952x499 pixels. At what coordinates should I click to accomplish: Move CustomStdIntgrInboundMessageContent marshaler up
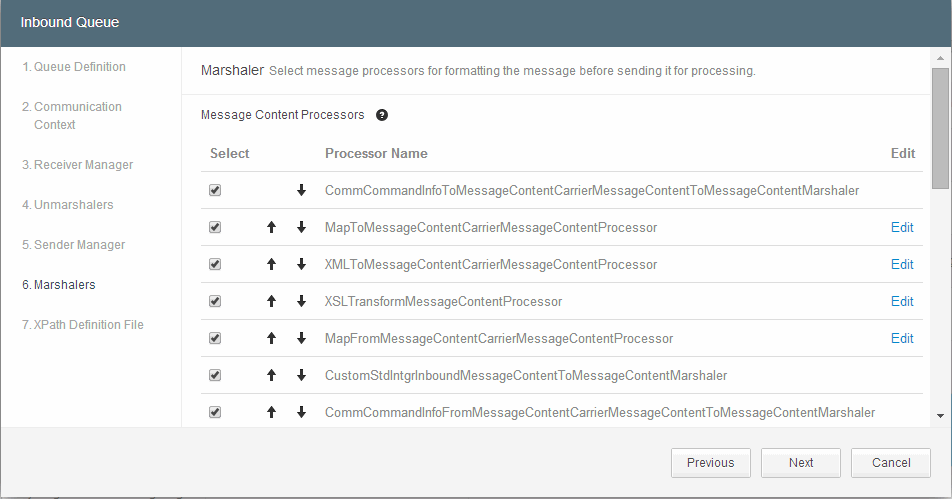(x=271, y=375)
